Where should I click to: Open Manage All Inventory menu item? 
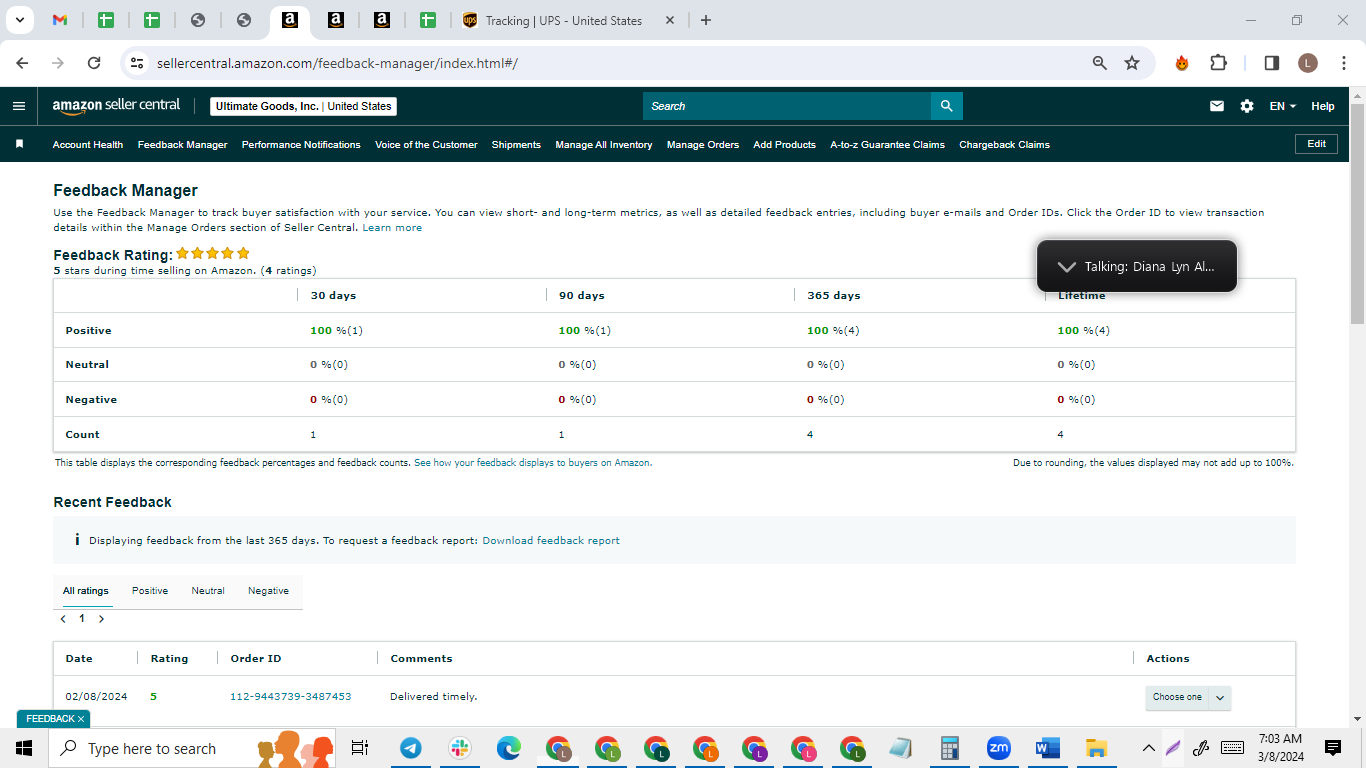604,145
